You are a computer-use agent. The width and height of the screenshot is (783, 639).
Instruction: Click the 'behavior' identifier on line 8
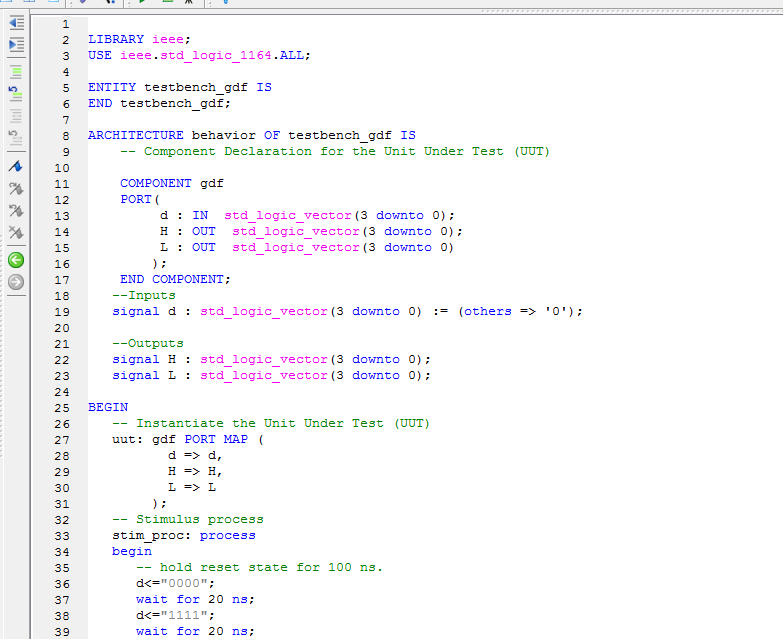click(223, 135)
